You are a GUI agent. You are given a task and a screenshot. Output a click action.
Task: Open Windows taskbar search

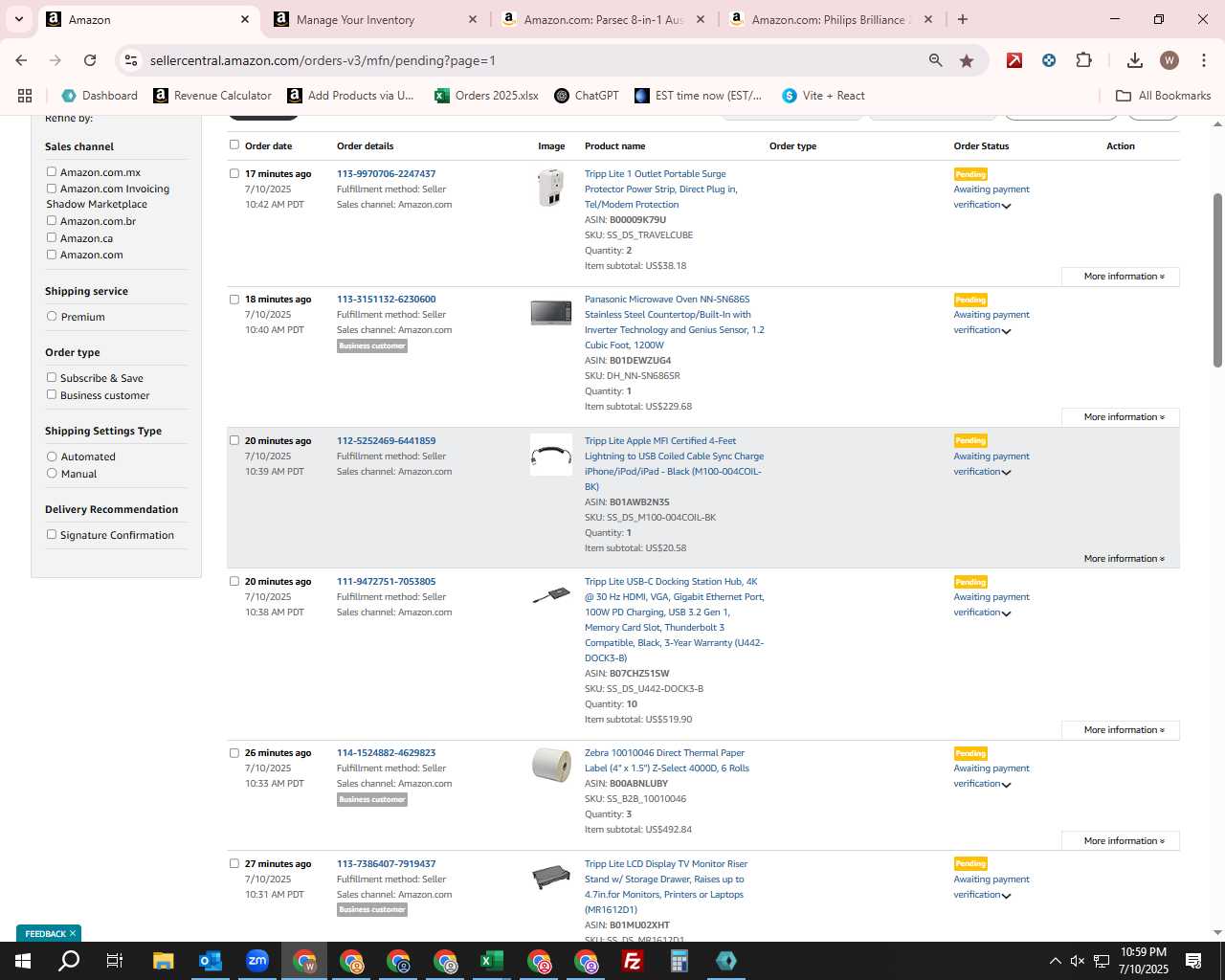coord(69,961)
